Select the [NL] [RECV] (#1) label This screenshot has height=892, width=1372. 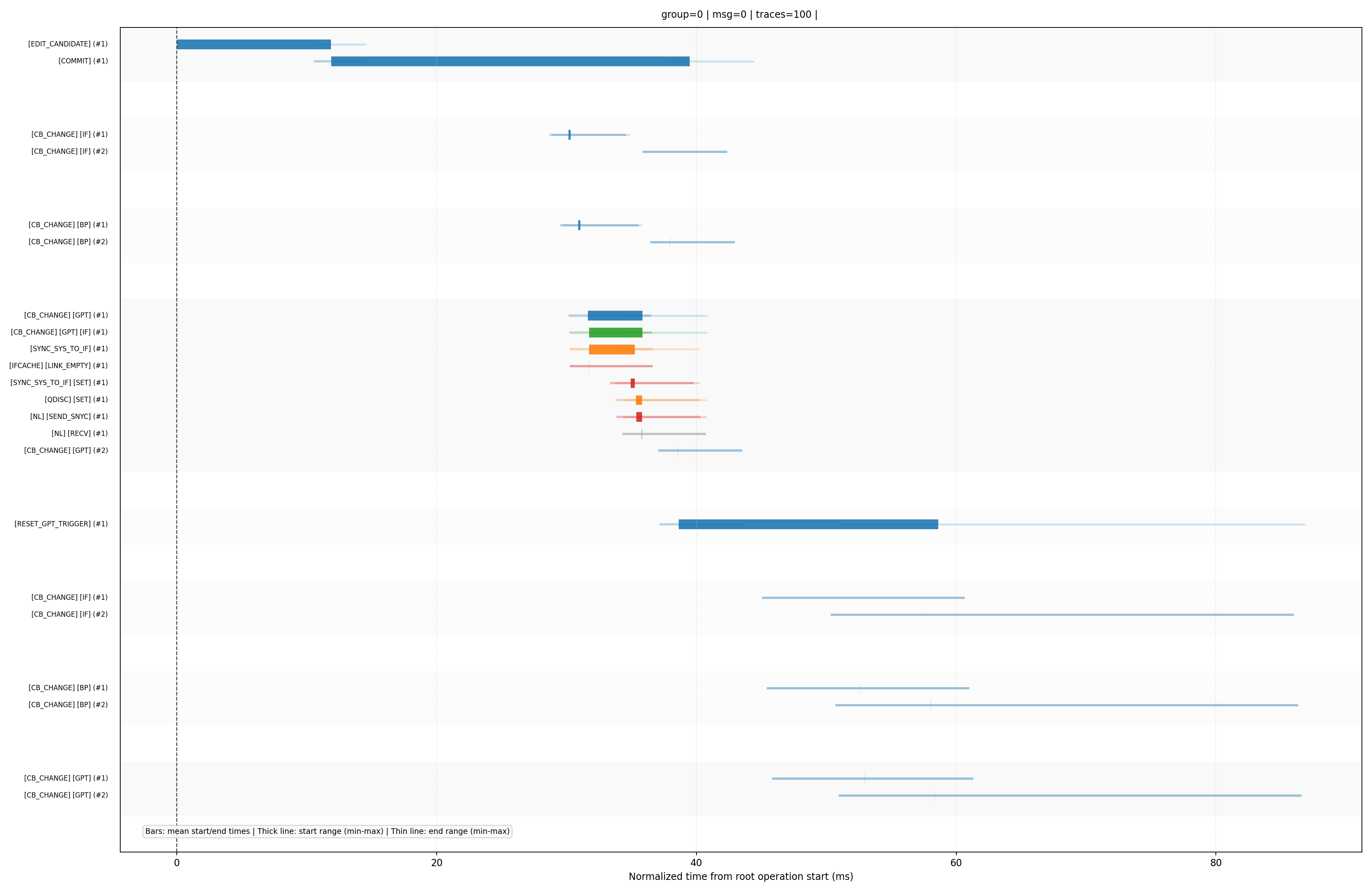pyautogui.click(x=79, y=433)
